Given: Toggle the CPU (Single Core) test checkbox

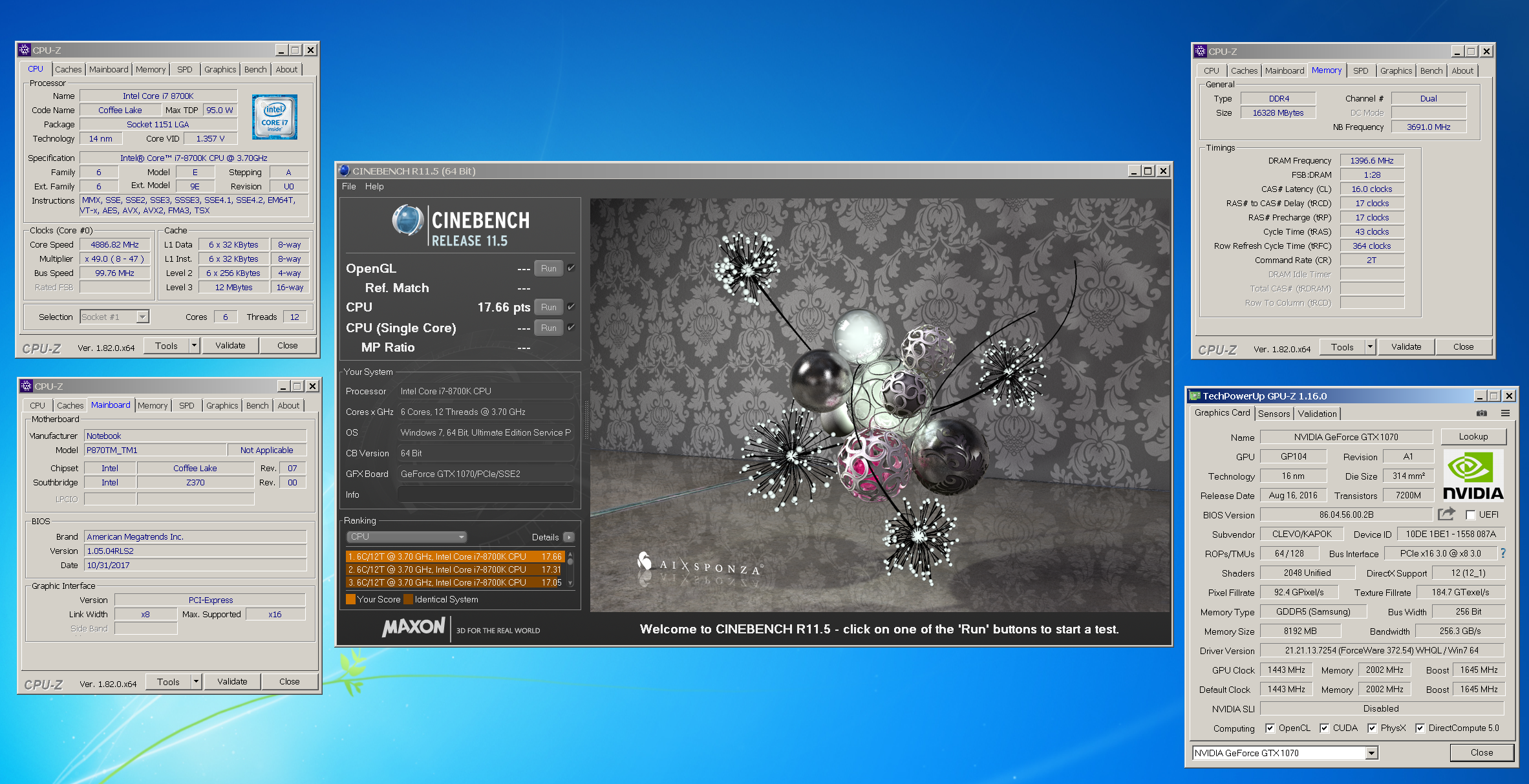Looking at the screenshot, I should pos(571,328).
